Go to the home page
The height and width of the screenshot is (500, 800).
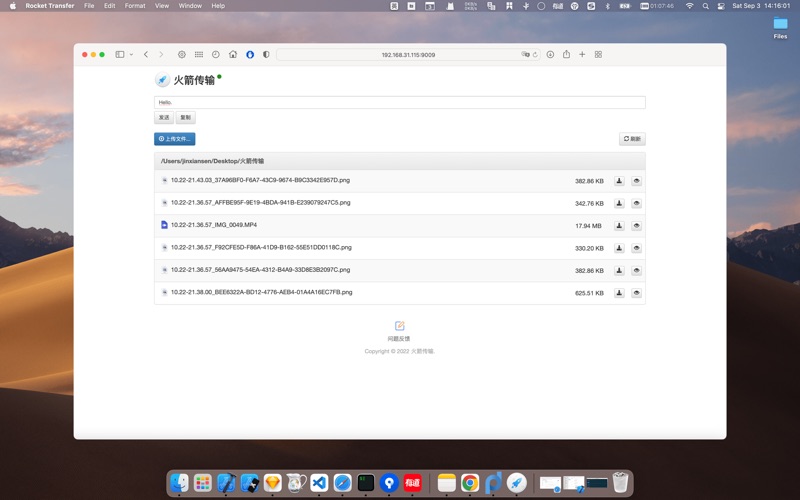click(233, 55)
